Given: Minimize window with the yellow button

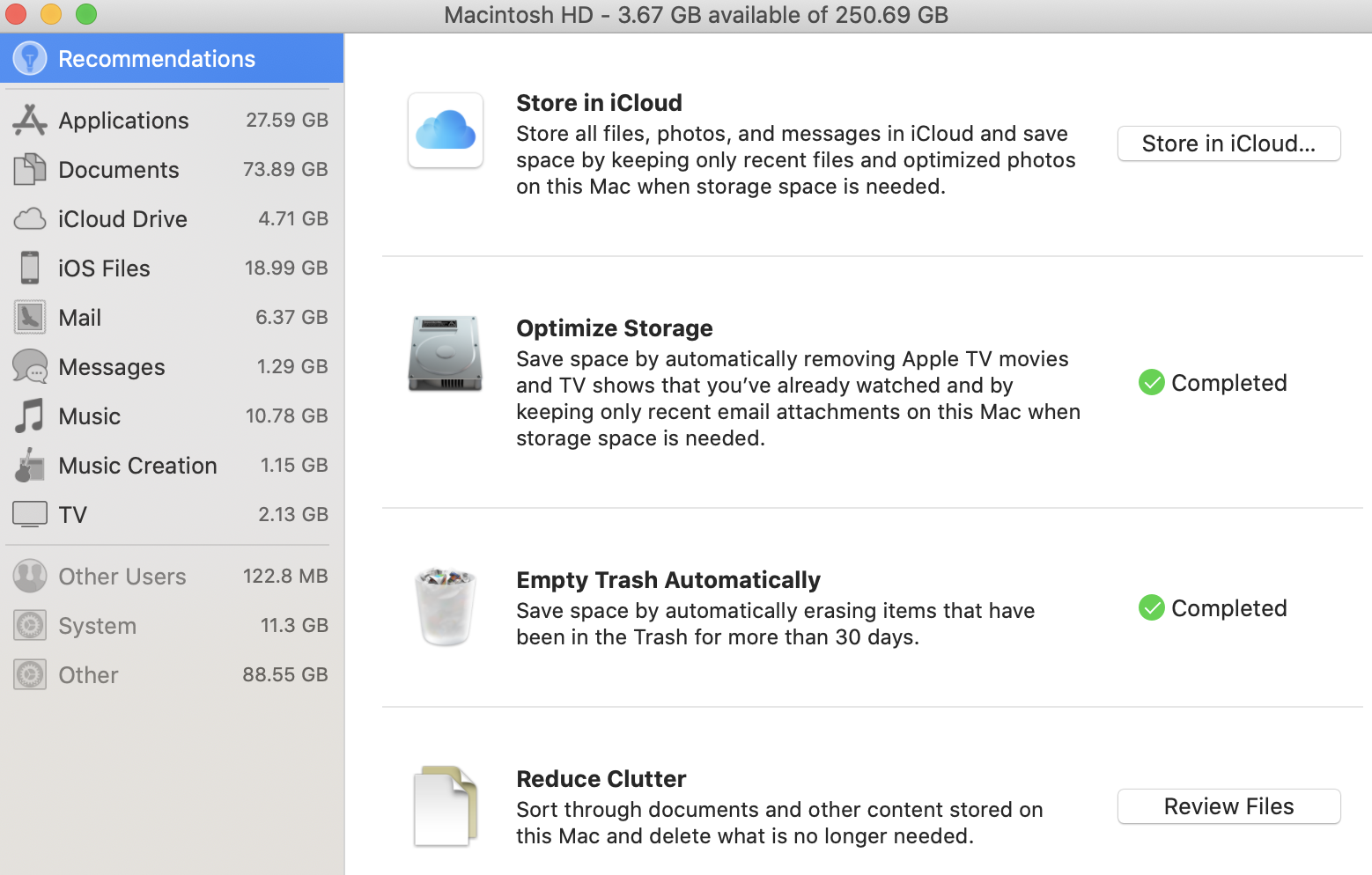Looking at the screenshot, I should pyautogui.click(x=51, y=14).
